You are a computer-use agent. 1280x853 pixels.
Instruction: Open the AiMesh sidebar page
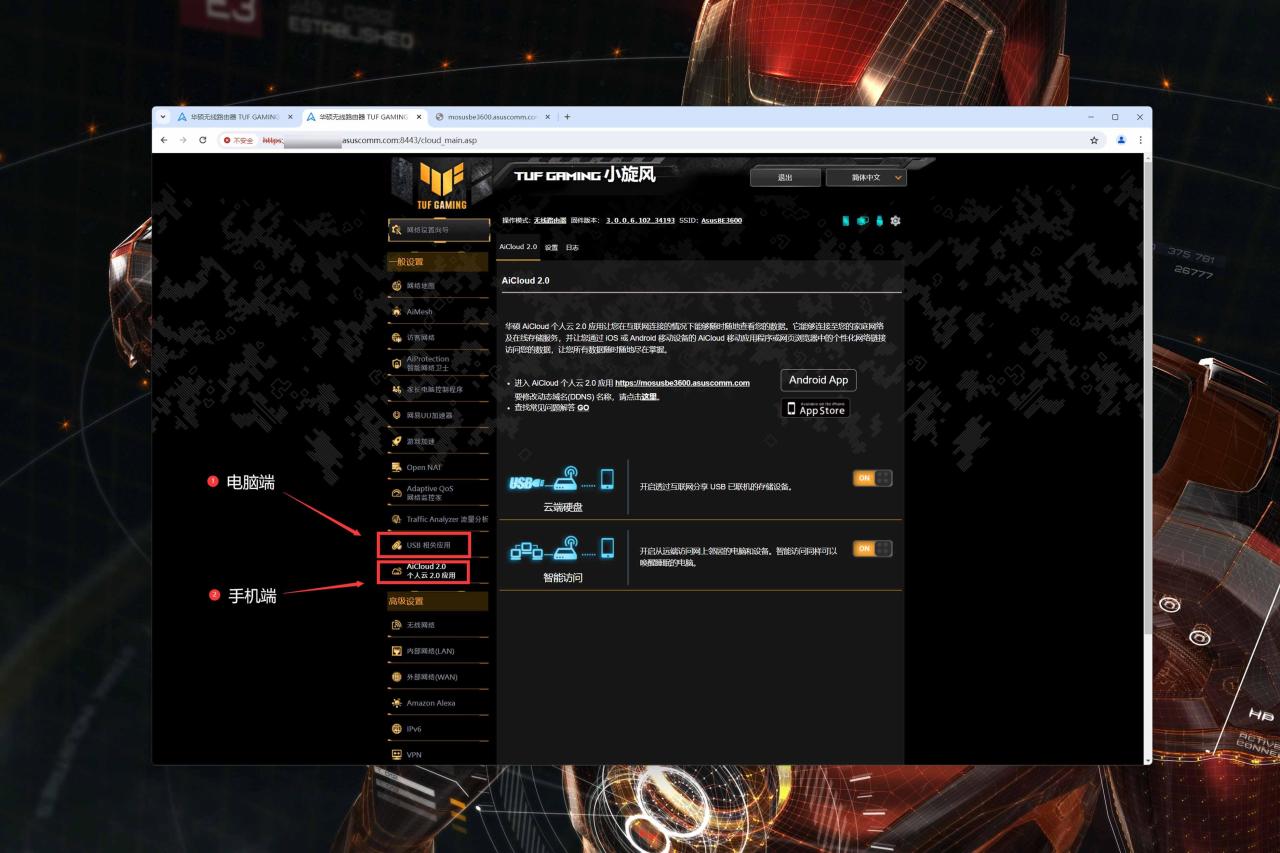(x=438, y=312)
